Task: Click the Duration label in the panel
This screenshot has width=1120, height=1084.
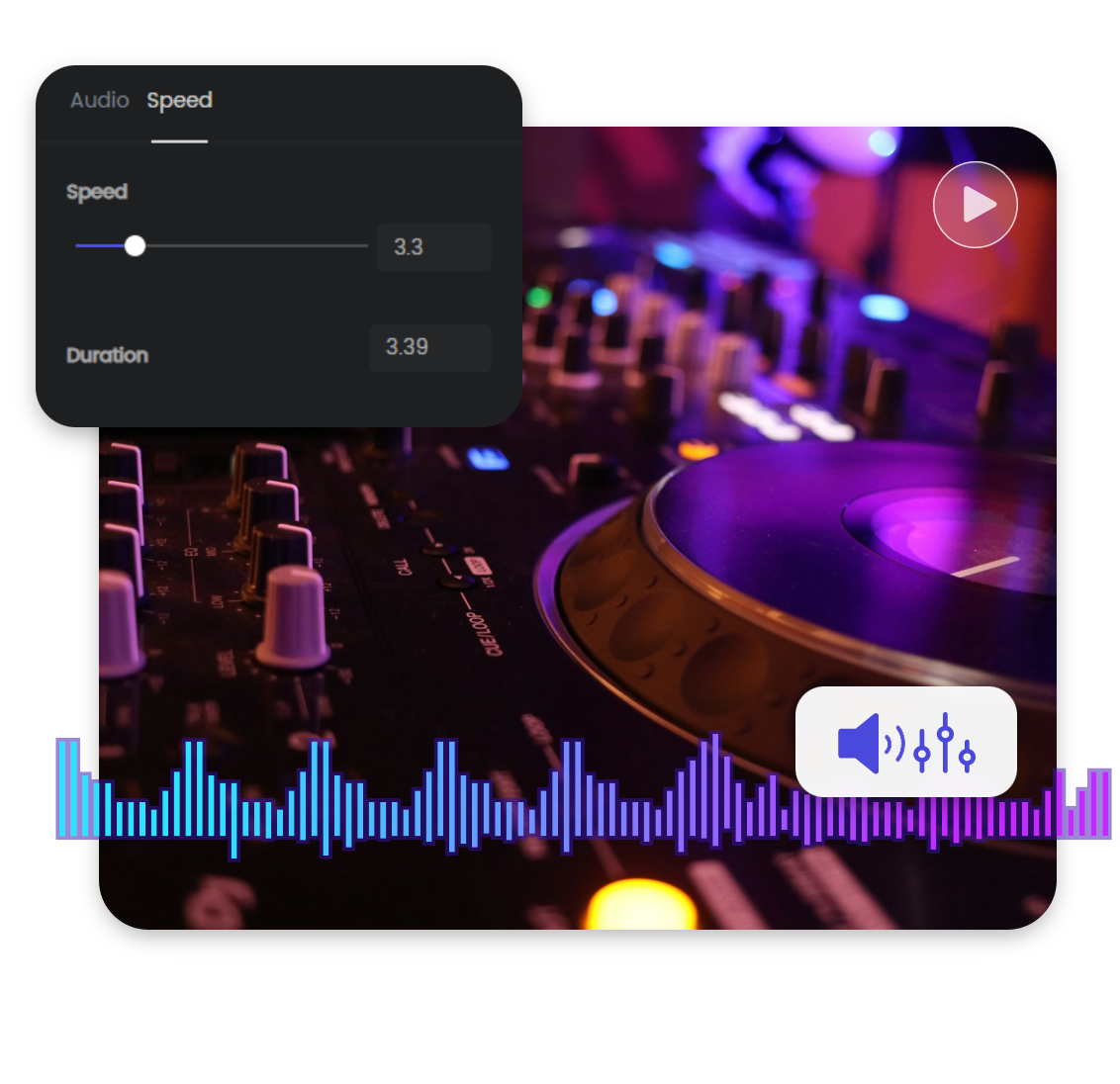Action: (x=107, y=355)
